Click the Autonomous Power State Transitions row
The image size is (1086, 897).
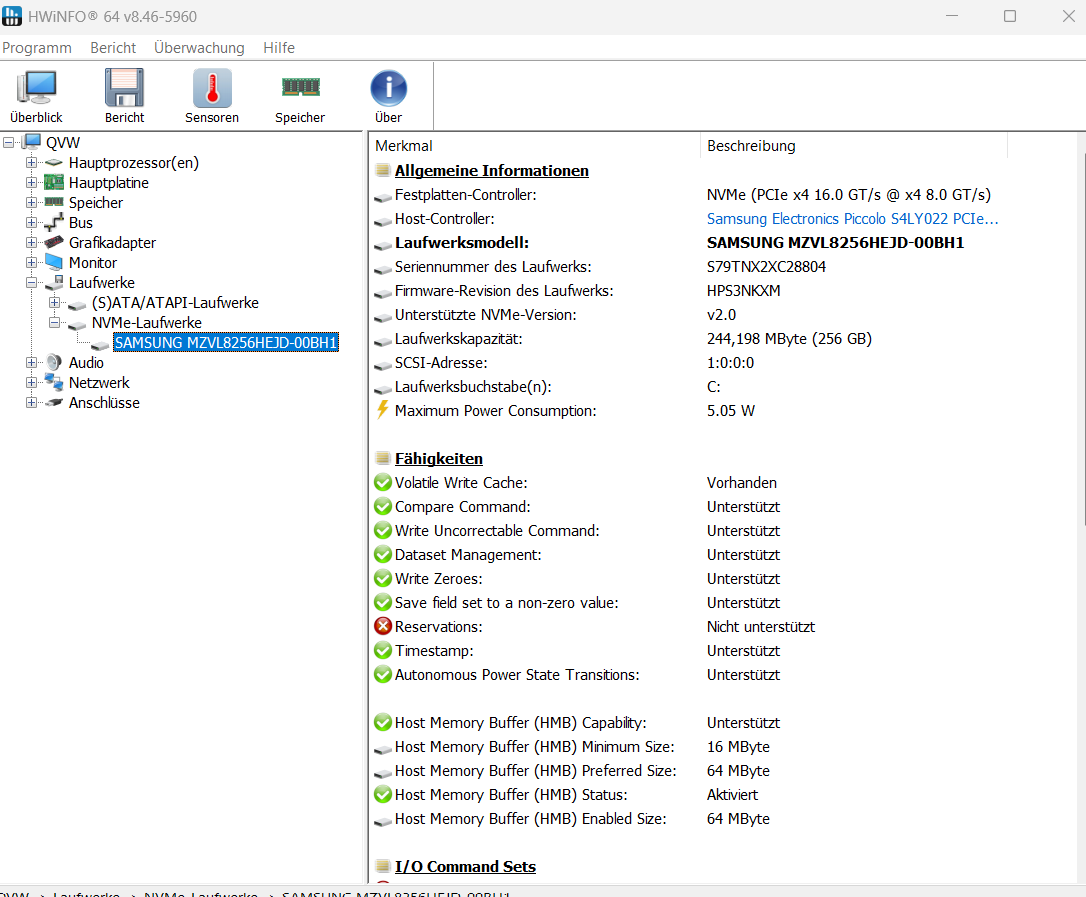tap(517, 675)
